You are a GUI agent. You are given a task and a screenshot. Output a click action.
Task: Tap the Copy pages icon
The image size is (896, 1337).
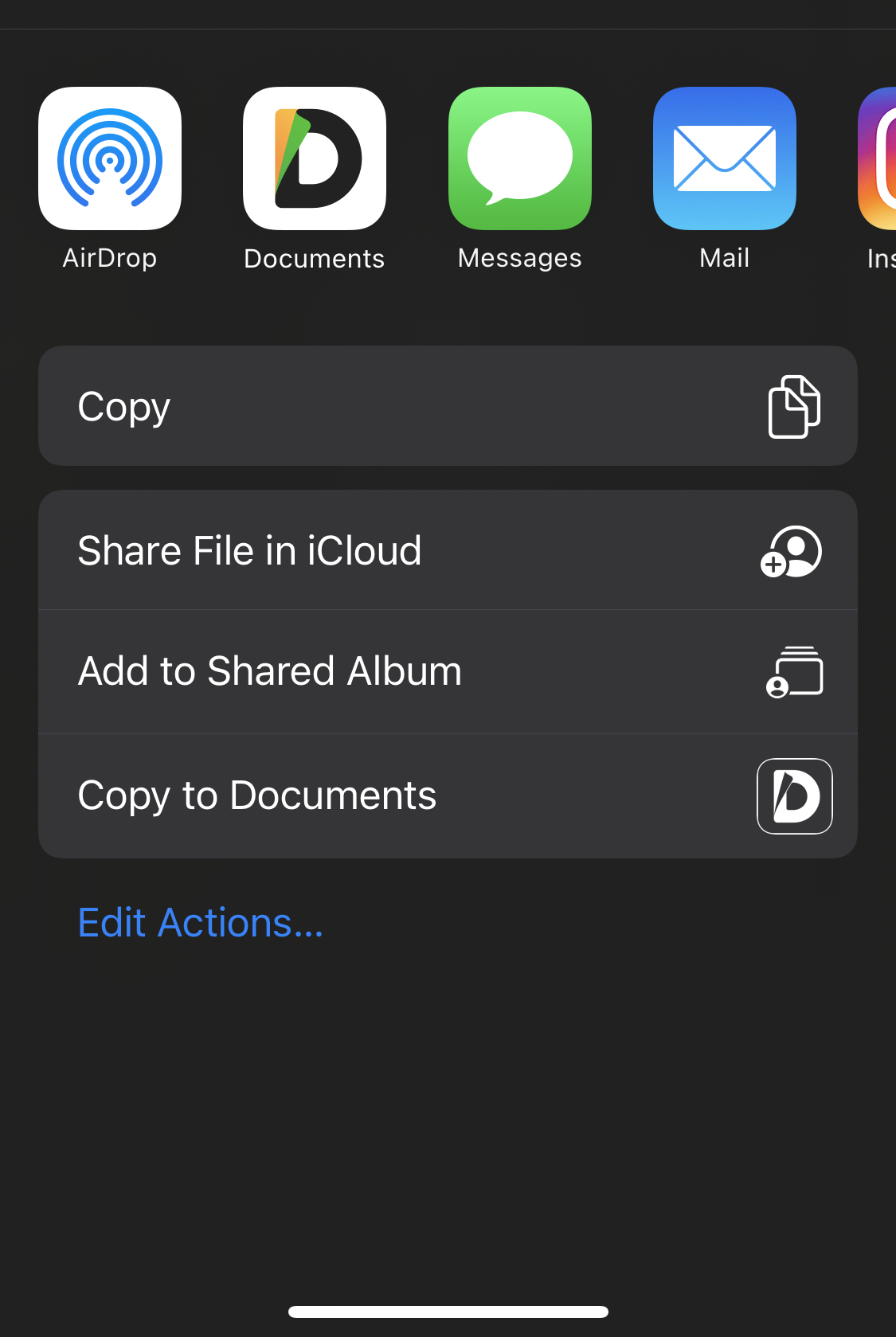click(x=794, y=406)
